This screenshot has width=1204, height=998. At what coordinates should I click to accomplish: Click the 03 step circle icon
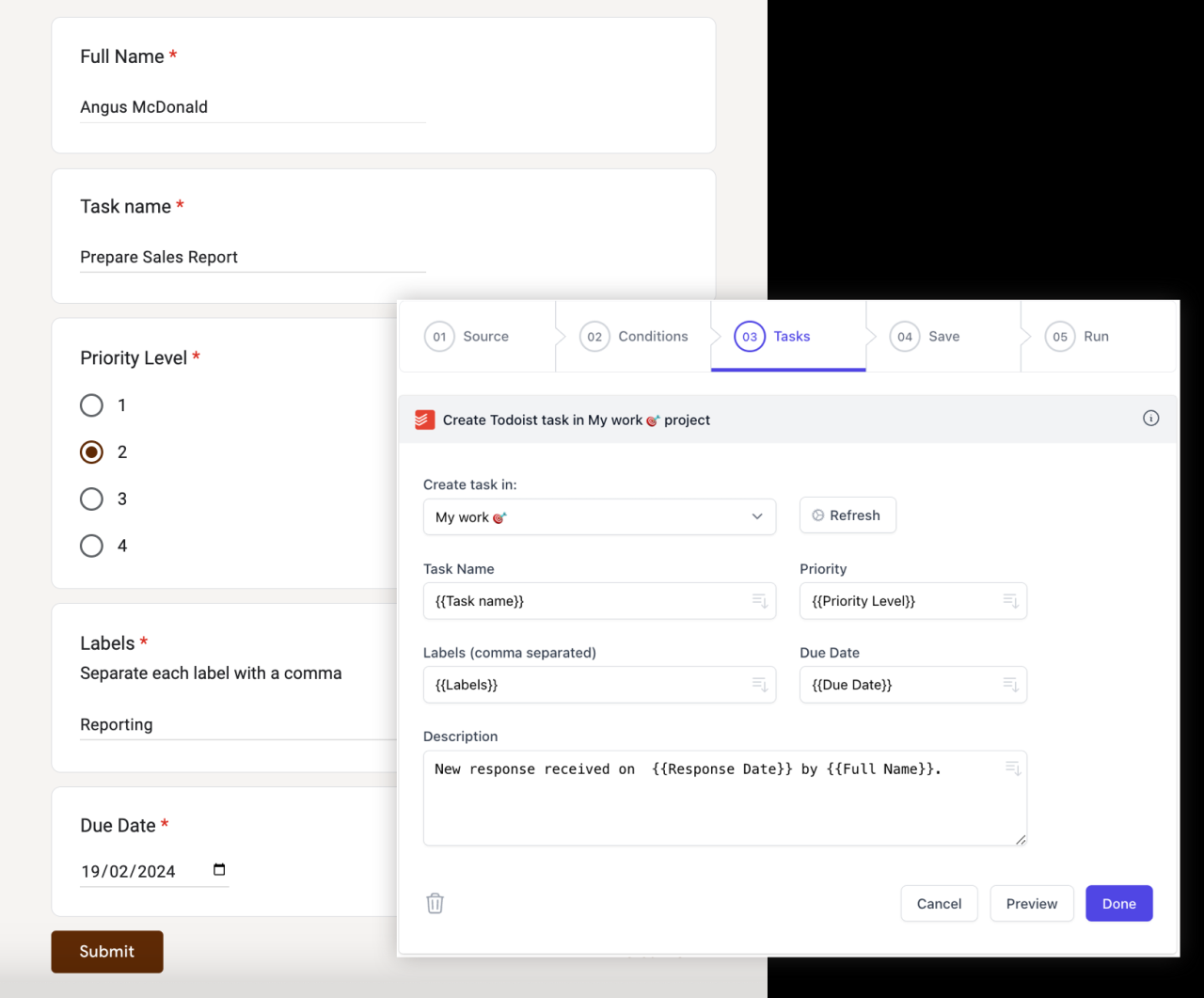tap(750, 336)
